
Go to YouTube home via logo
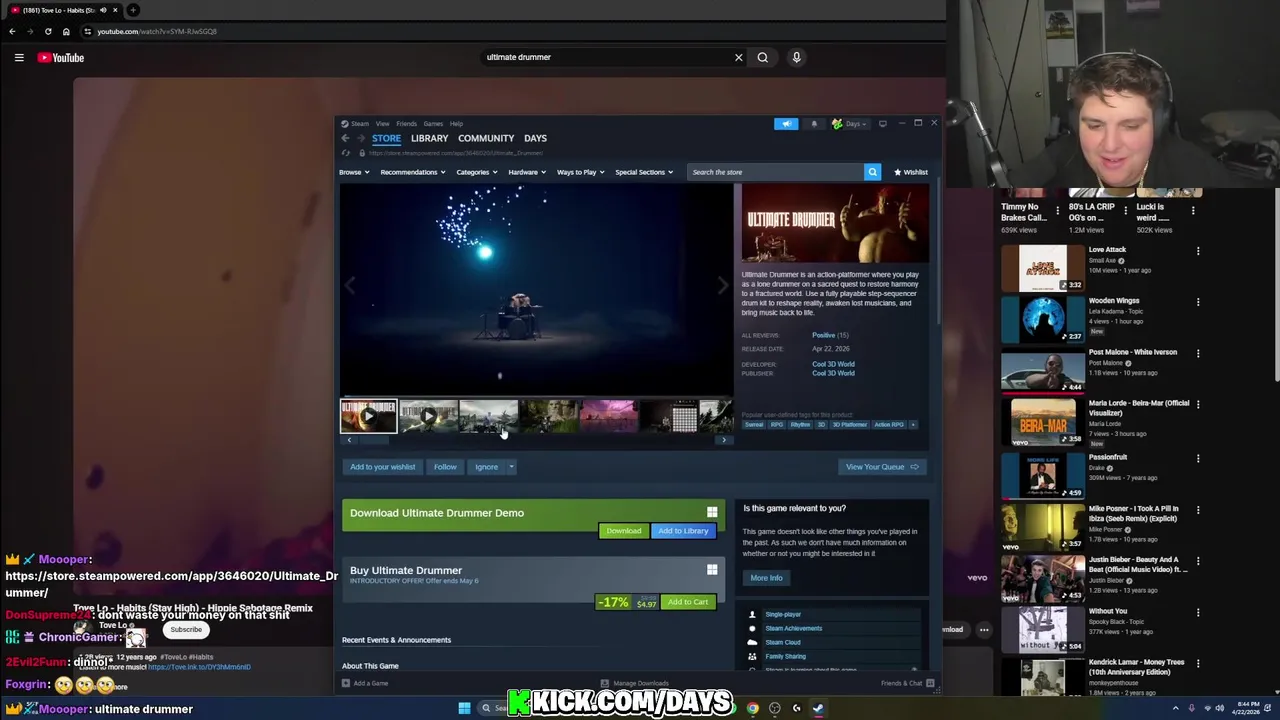pos(61,58)
